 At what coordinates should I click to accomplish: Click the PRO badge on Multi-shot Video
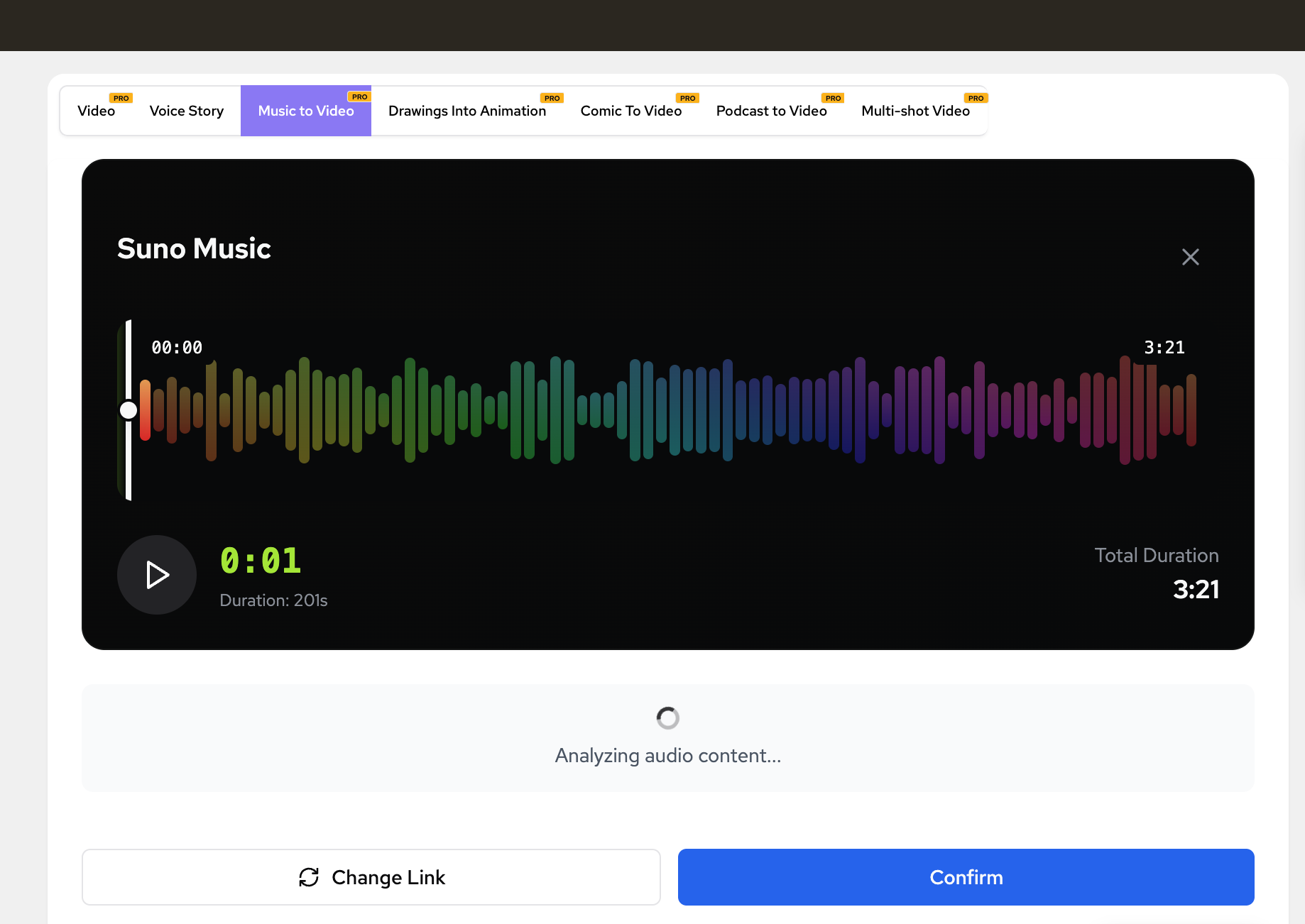(x=976, y=98)
